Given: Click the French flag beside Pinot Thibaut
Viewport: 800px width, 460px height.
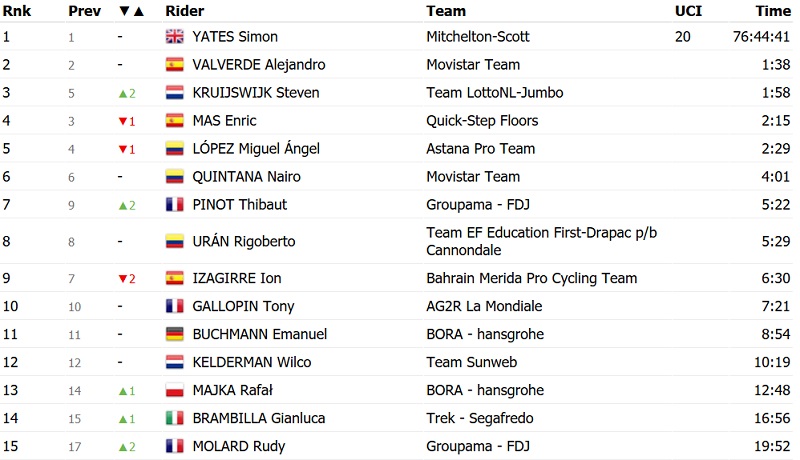Looking at the screenshot, I should pos(175,205).
